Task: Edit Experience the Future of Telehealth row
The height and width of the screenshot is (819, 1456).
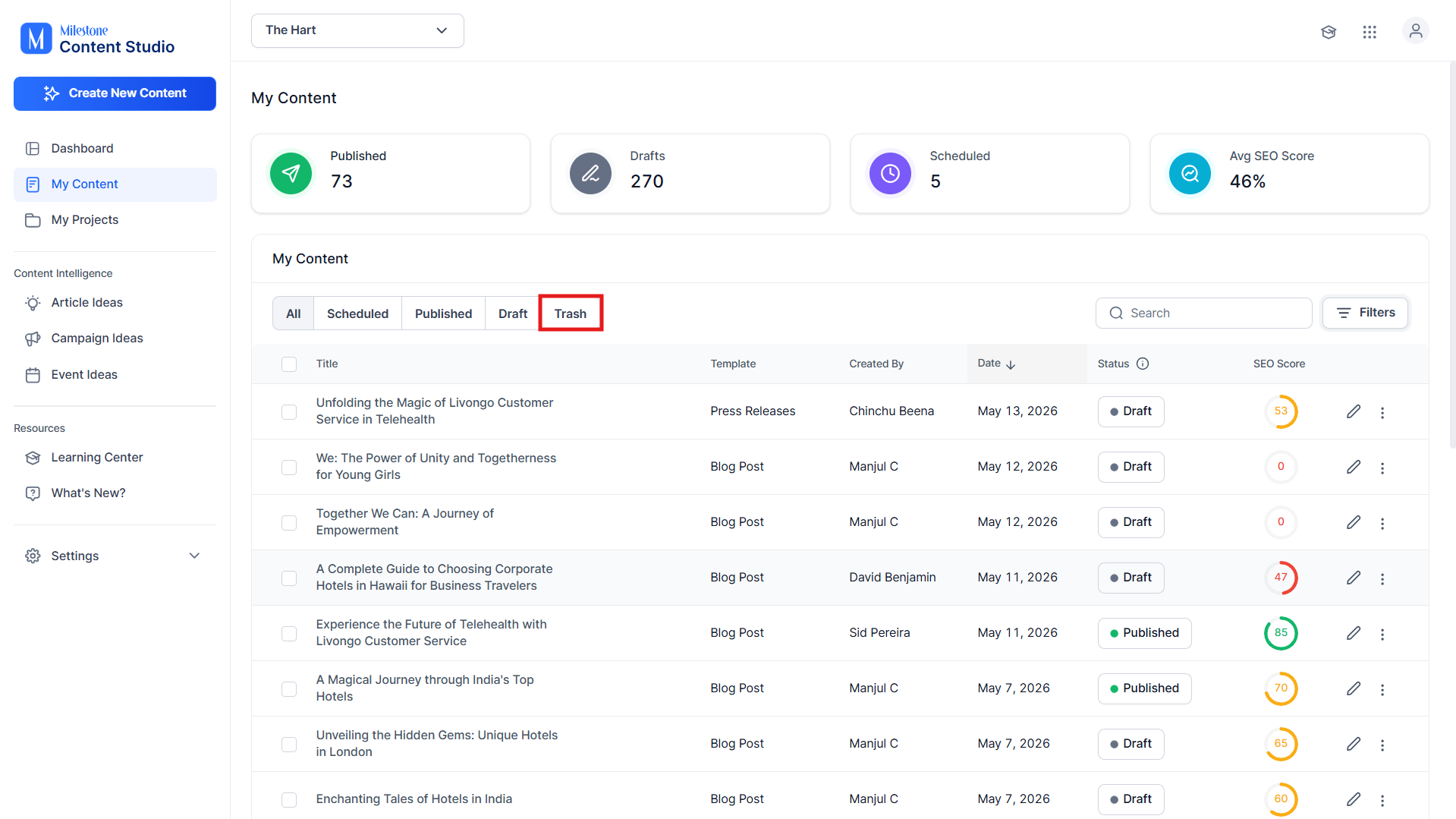Action: [1354, 633]
